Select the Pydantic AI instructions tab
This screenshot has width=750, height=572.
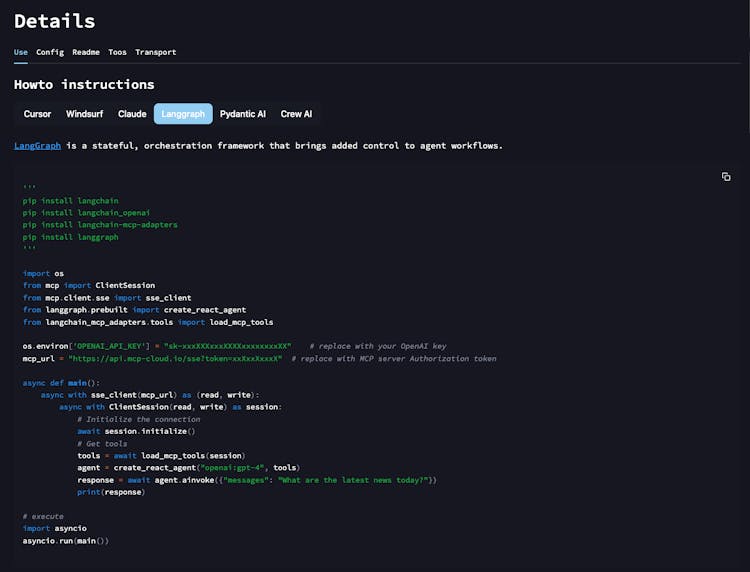(243, 114)
